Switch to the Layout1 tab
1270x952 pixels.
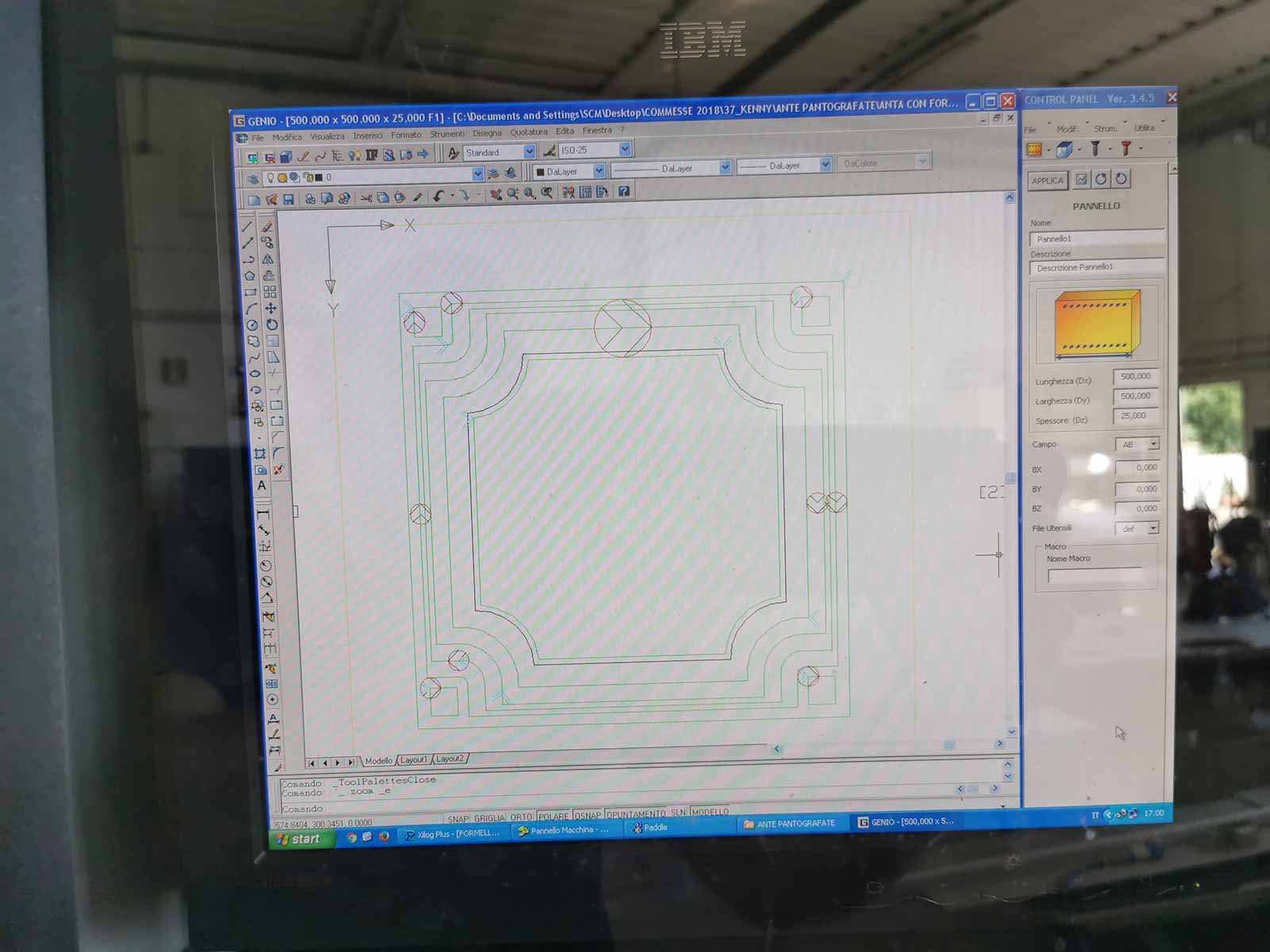click(414, 760)
